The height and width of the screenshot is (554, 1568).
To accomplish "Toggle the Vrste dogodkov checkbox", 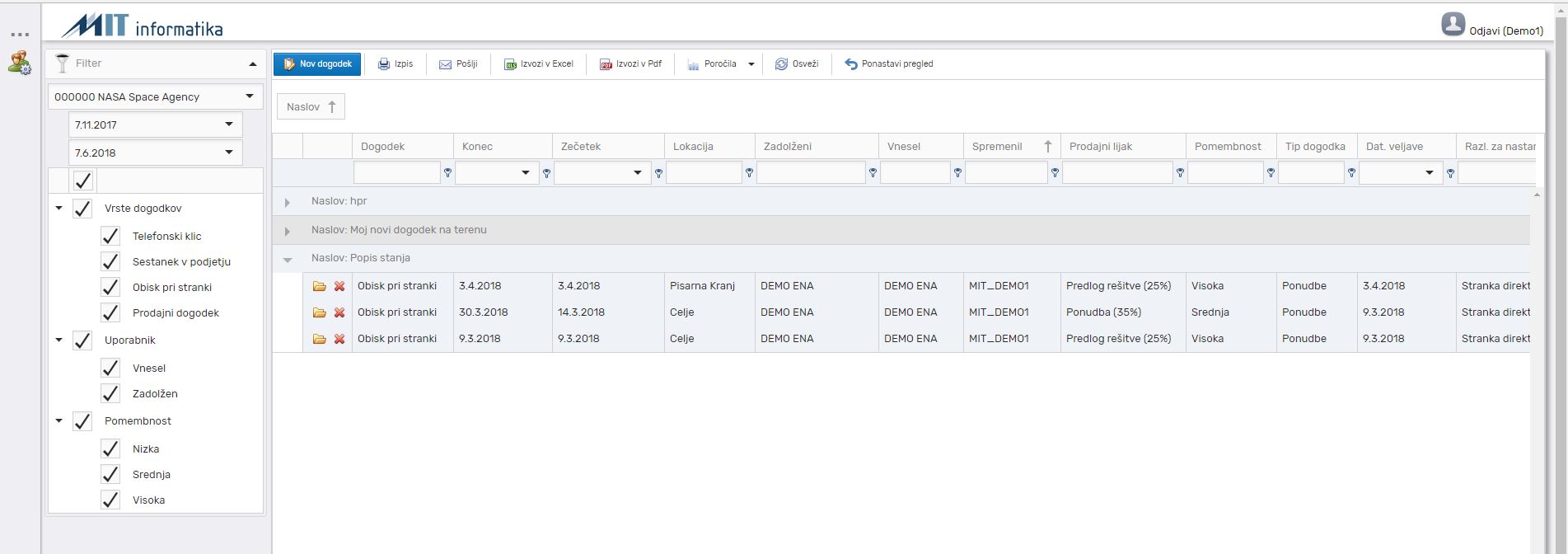I will coord(82,209).
